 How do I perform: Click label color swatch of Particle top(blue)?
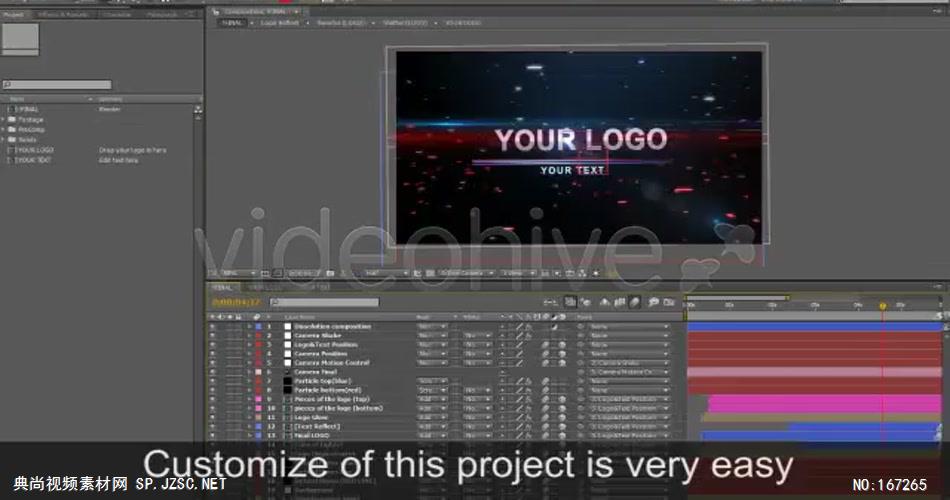257,381
